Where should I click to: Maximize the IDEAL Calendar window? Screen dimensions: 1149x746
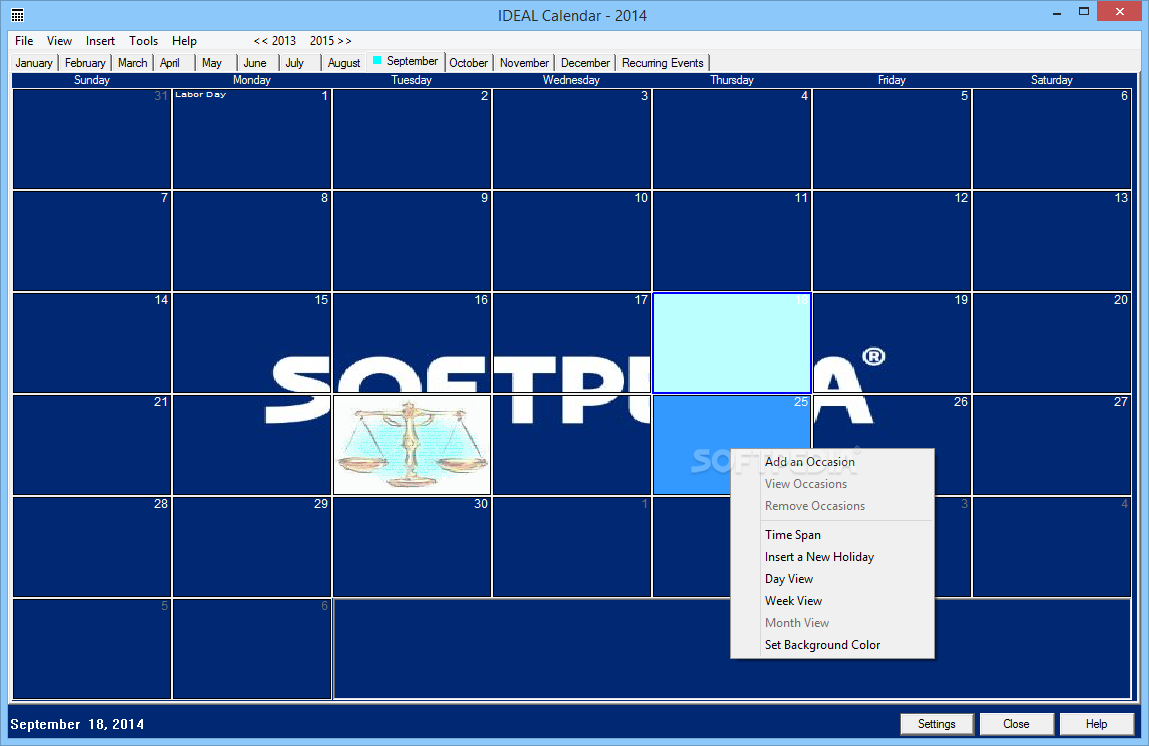tap(1084, 12)
